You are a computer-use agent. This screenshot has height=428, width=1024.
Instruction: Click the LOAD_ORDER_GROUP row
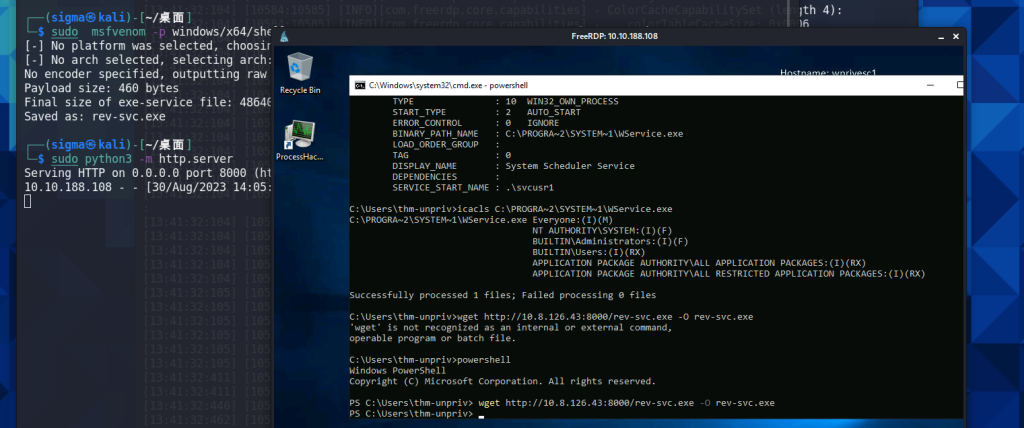(x=446, y=144)
